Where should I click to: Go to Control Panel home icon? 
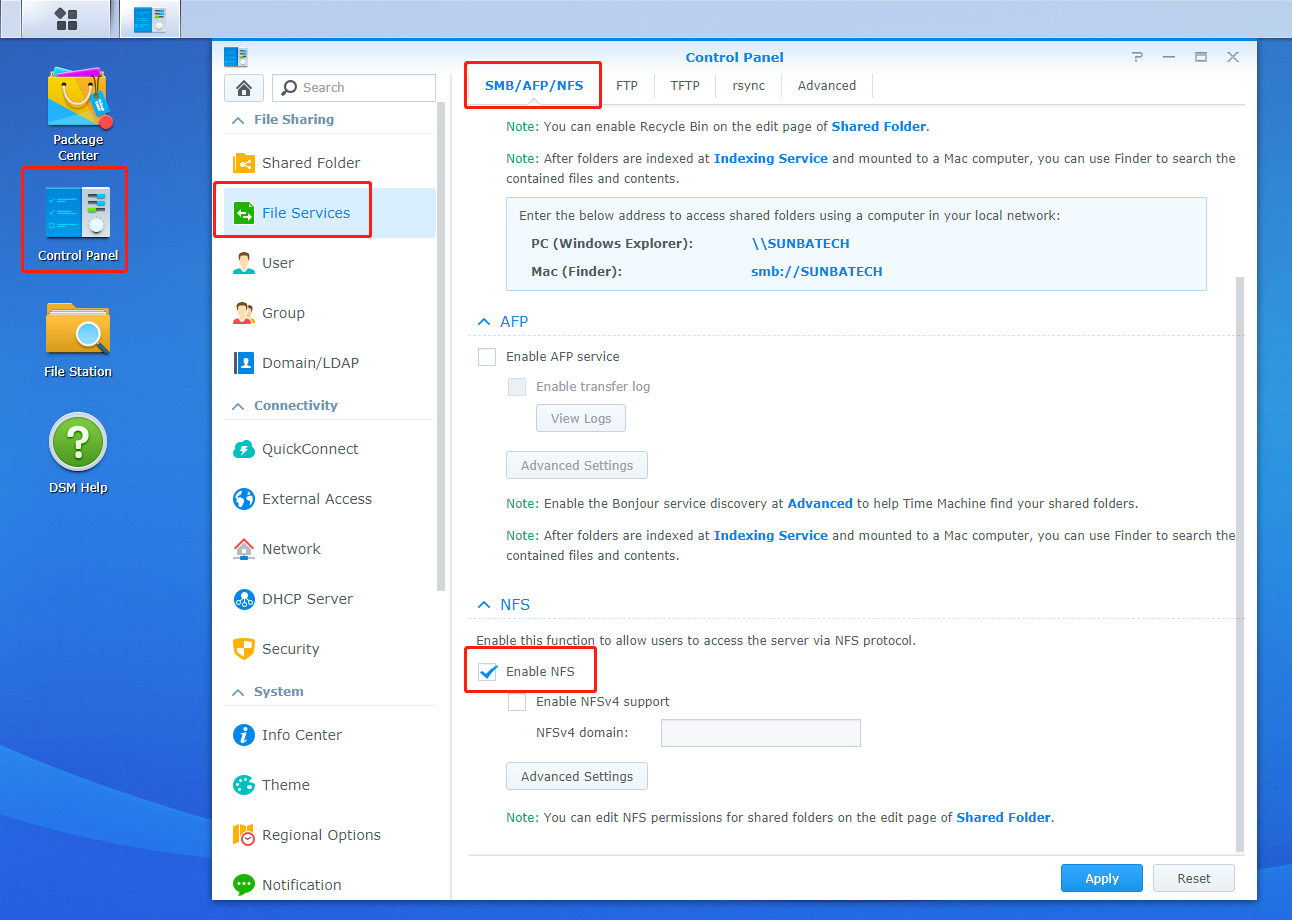[x=243, y=88]
